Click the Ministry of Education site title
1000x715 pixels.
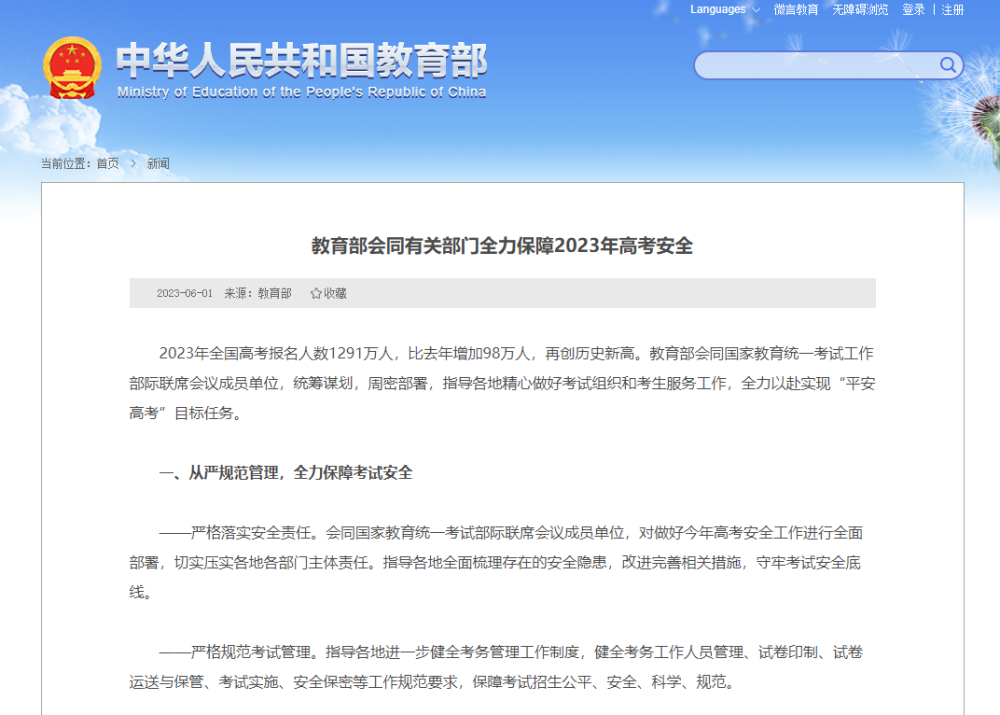(302, 60)
